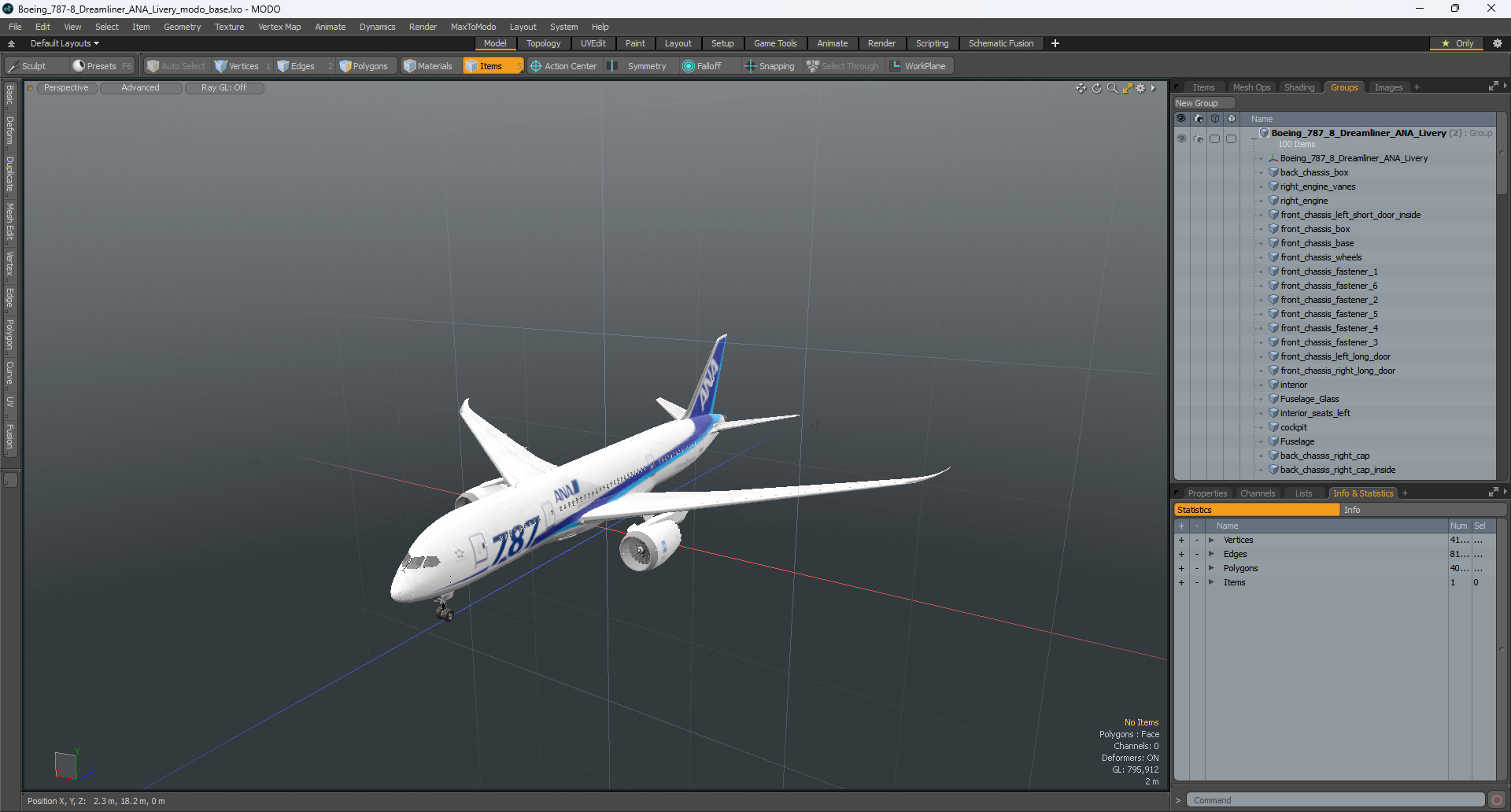Click the wireframe cube column header icon
The width and height of the screenshot is (1511, 812).
pos(1215,119)
